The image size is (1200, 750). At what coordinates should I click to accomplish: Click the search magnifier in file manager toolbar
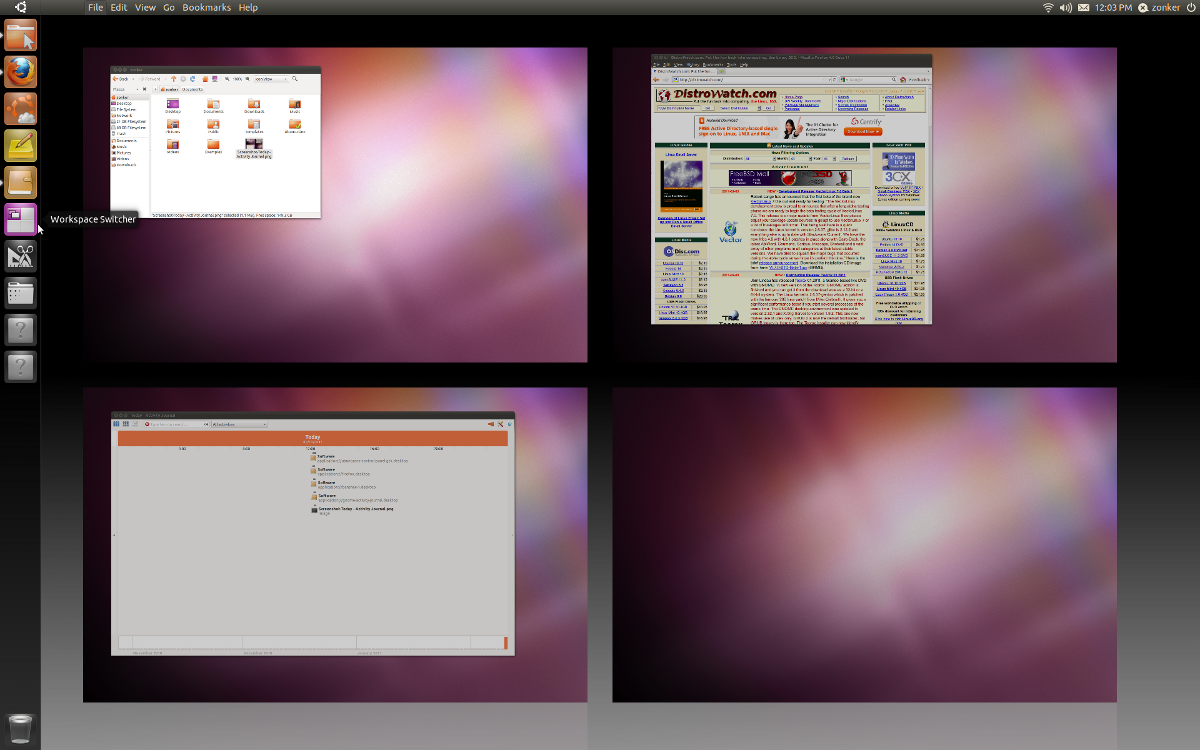[x=294, y=78]
